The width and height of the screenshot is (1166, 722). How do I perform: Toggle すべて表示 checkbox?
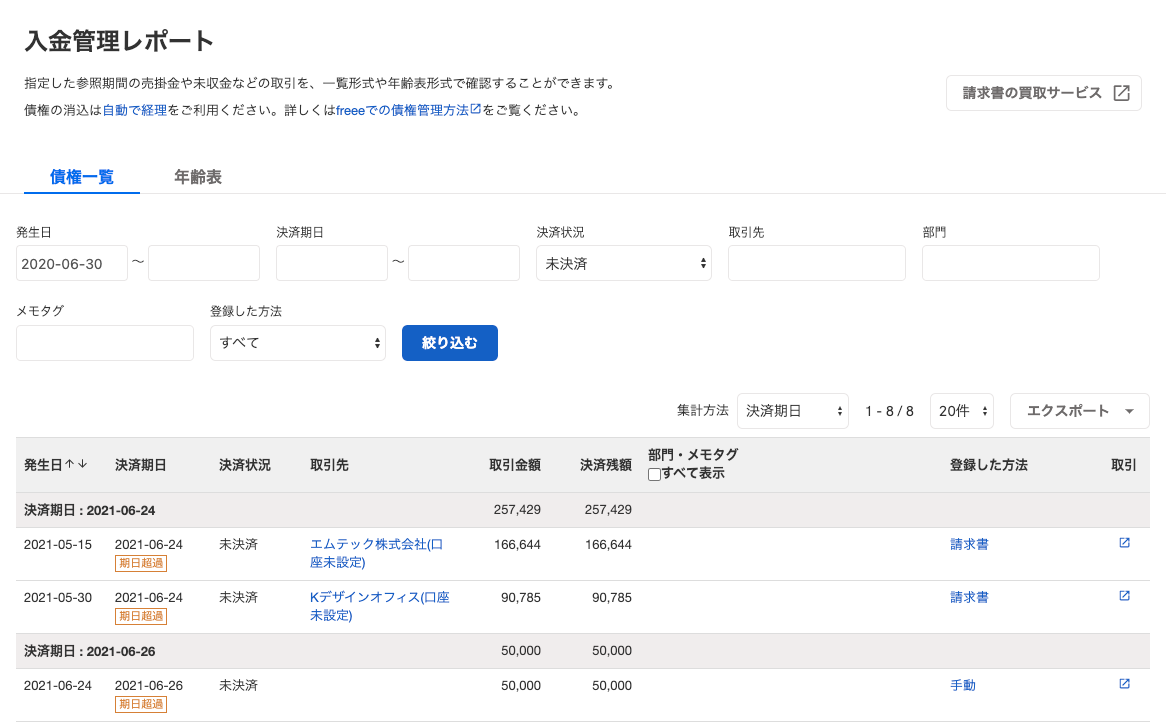[x=654, y=474]
